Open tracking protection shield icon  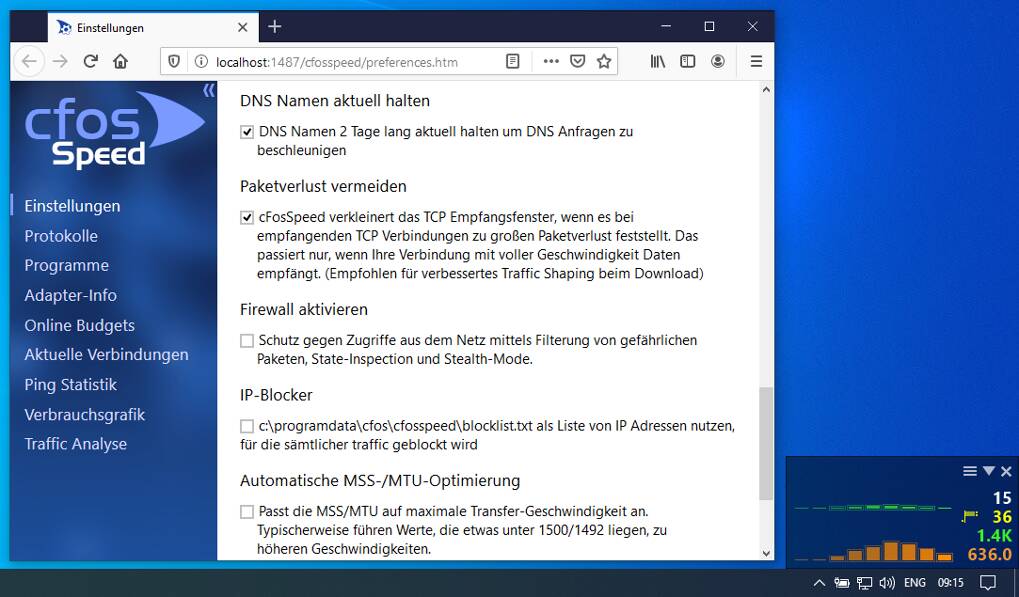point(174,62)
